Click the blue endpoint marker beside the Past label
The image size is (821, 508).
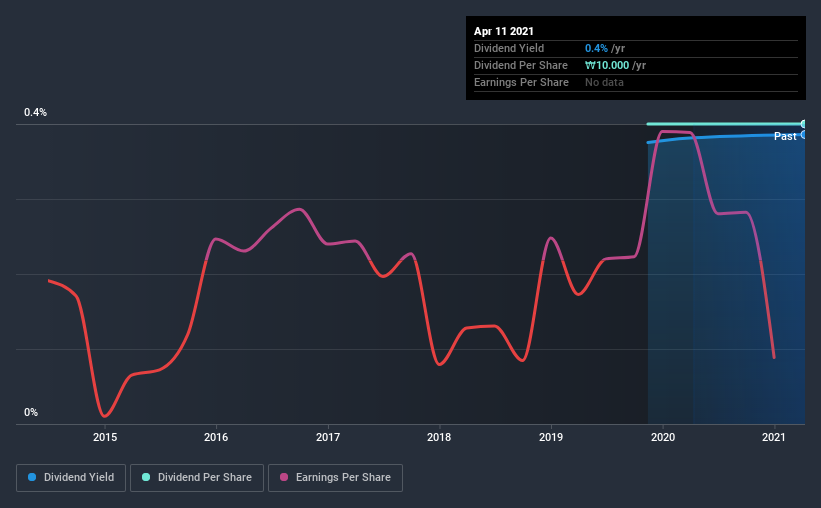(x=804, y=135)
